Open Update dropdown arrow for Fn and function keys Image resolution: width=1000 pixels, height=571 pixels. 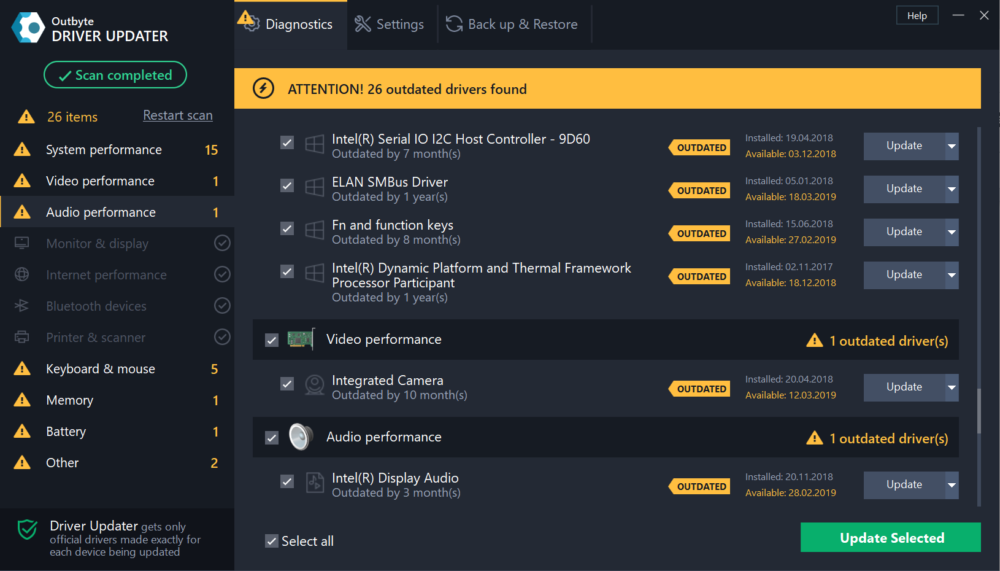952,232
